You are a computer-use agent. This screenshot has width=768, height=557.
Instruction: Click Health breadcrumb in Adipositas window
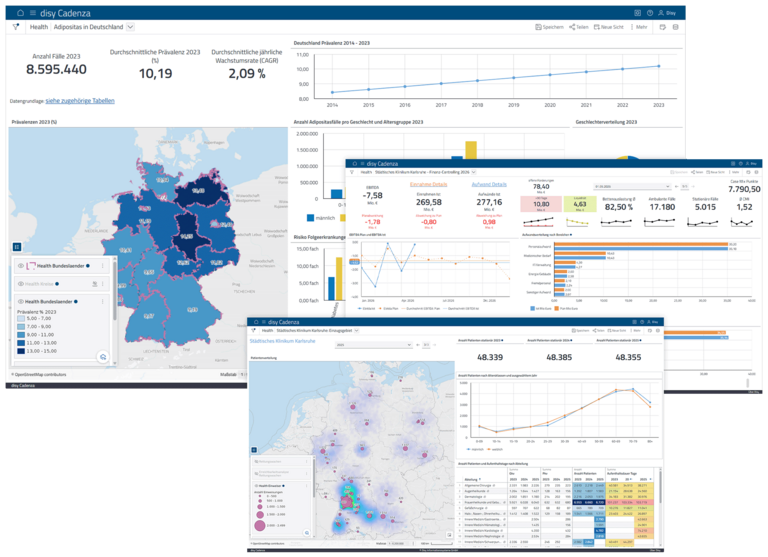[39, 27]
